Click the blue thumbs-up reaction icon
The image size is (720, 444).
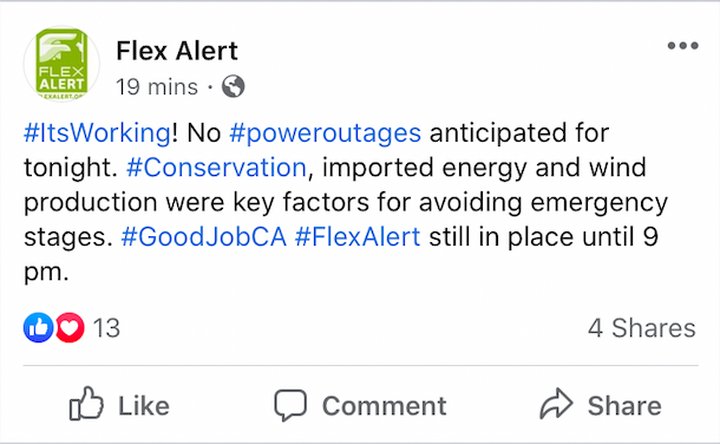38,328
